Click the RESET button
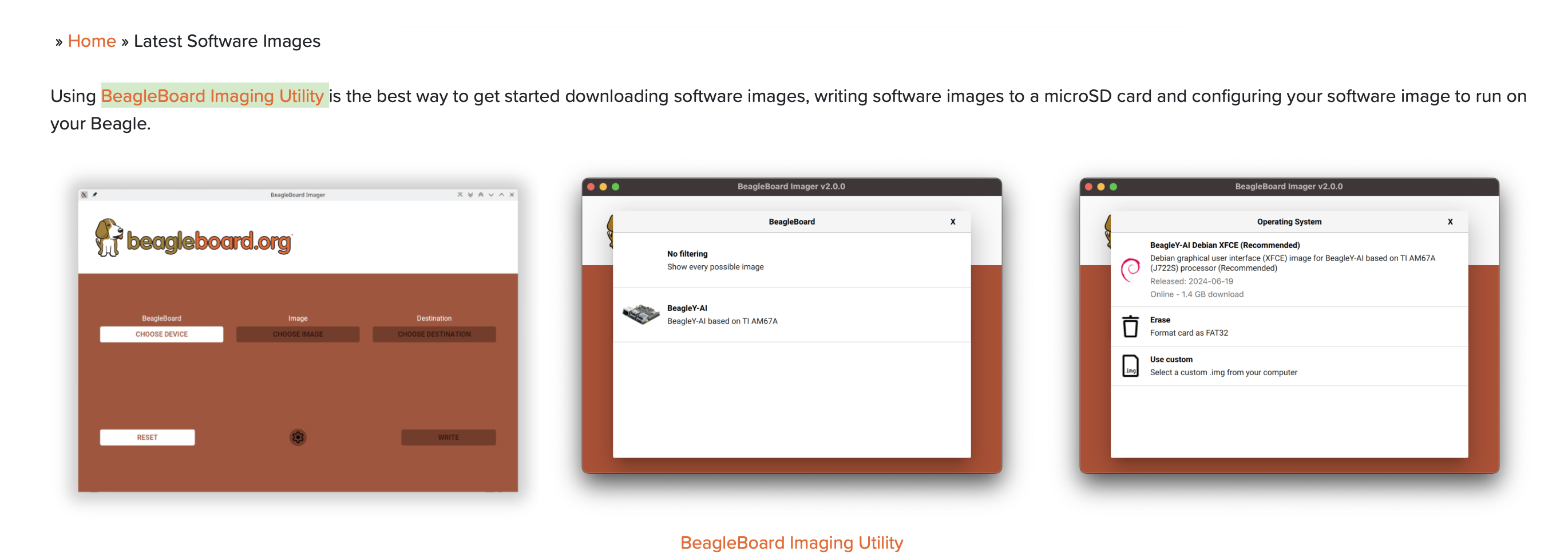The width and height of the screenshot is (1568, 559). click(x=147, y=437)
